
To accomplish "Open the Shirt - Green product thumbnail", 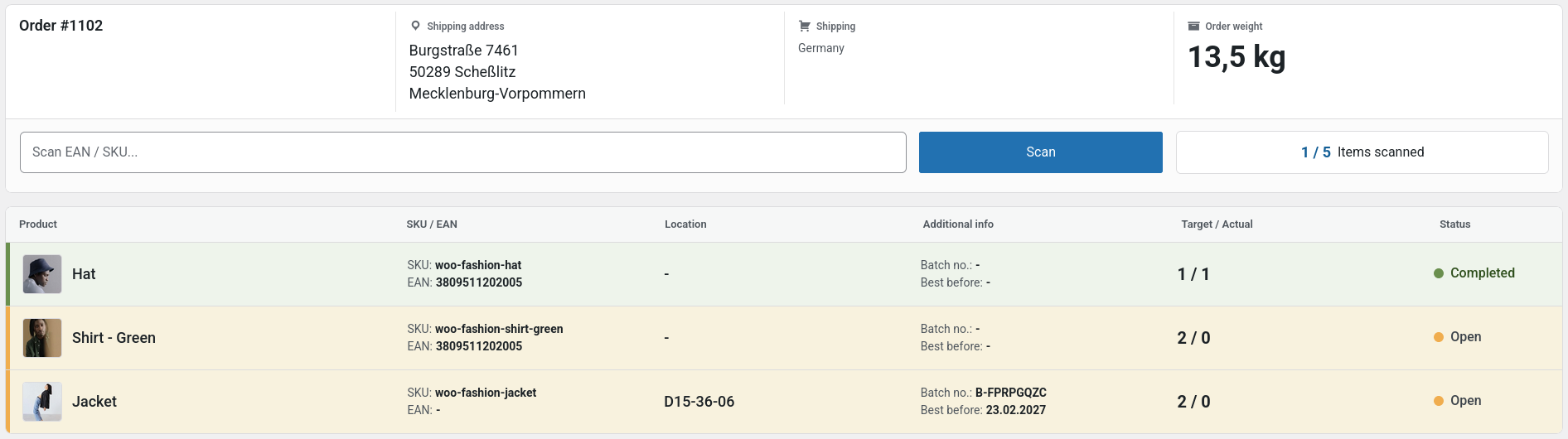I will [x=42, y=338].
